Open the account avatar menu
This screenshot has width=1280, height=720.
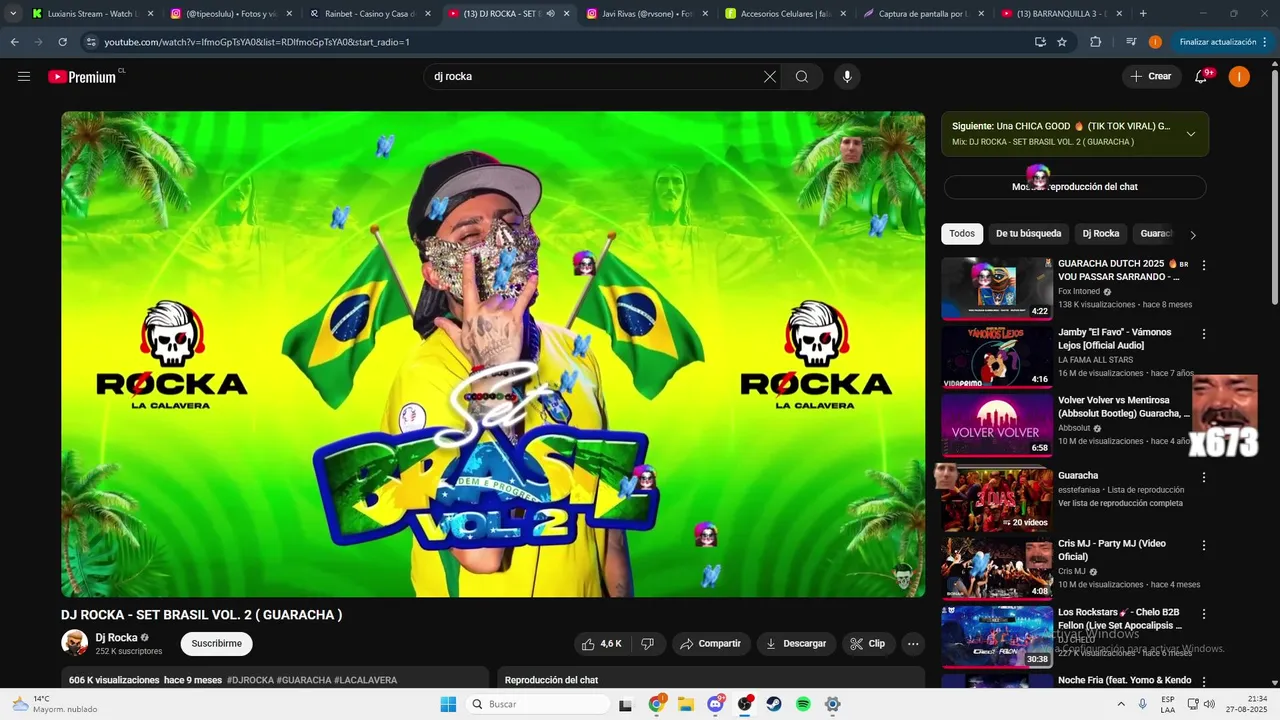pyautogui.click(x=1239, y=76)
